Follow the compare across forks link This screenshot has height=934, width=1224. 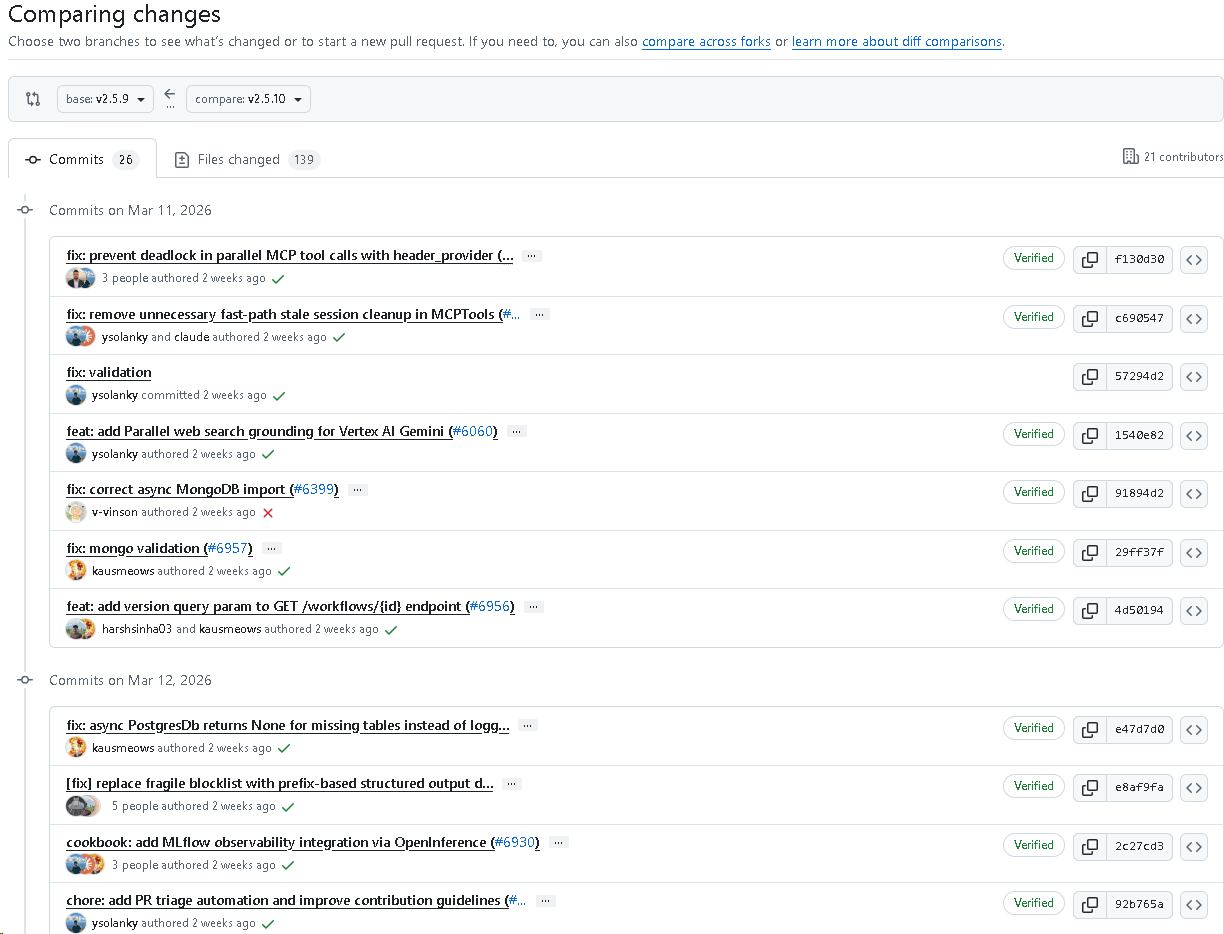[706, 42]
